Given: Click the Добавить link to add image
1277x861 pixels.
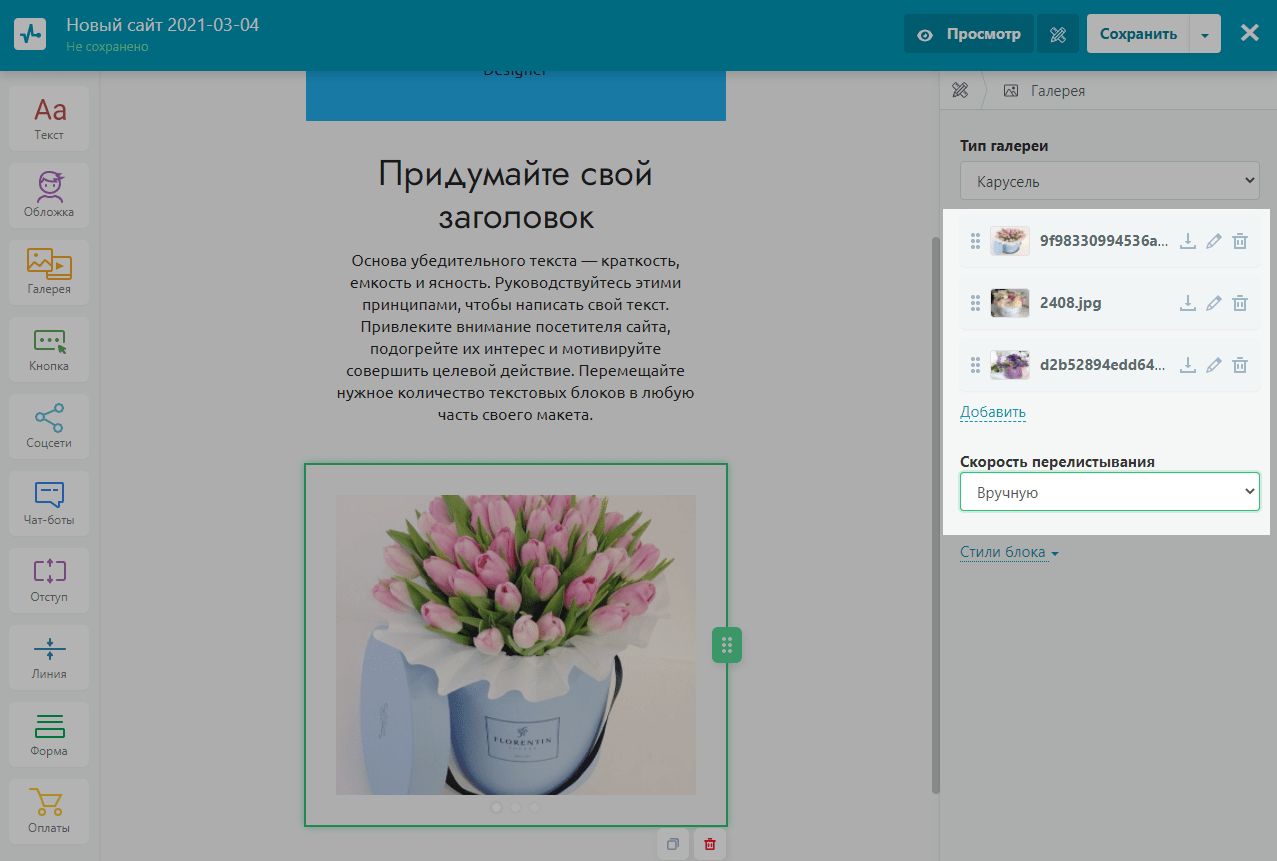Looking at the screenshot, I should [x=992, y=412].
